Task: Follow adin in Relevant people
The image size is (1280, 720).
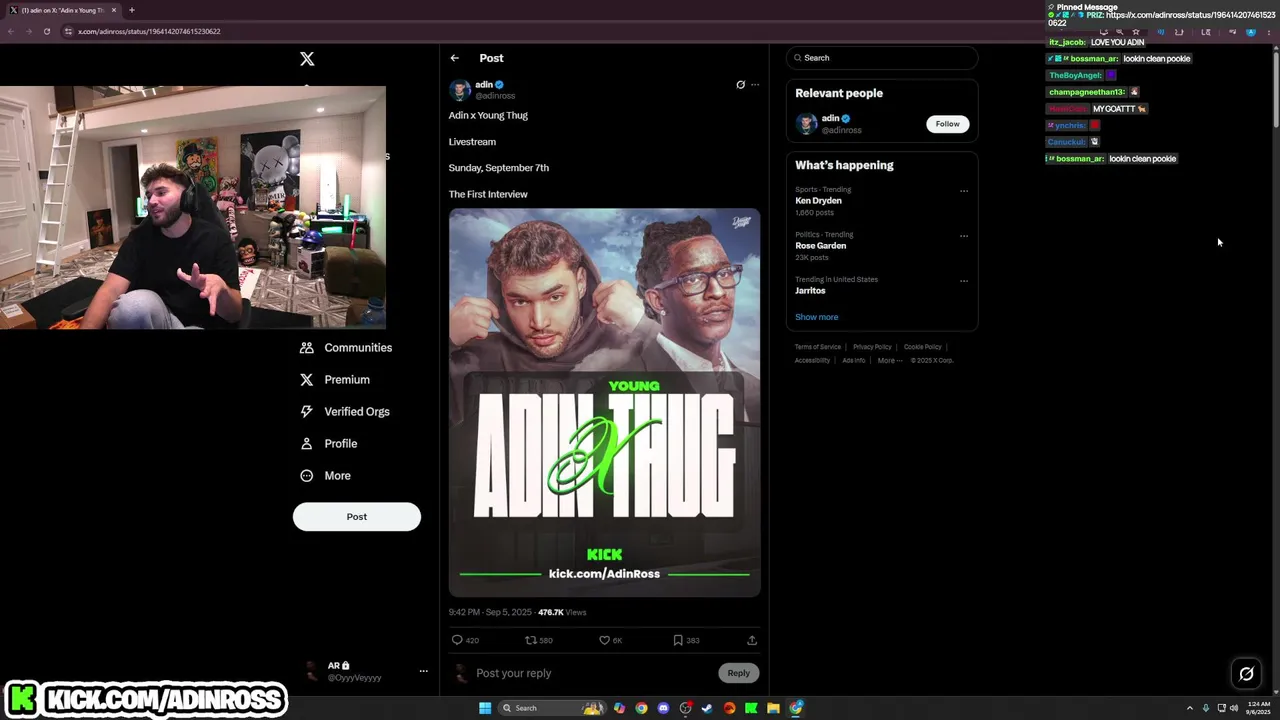Action: click(947, 124)
